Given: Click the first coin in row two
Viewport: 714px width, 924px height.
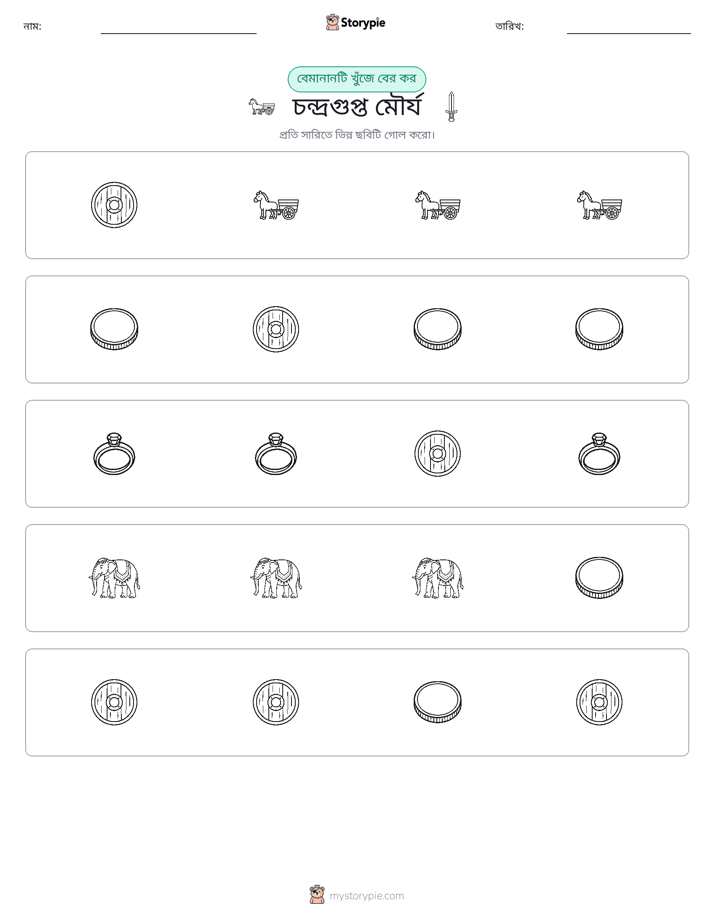Looking at the screenshot, I should click(x=114, y=329).
